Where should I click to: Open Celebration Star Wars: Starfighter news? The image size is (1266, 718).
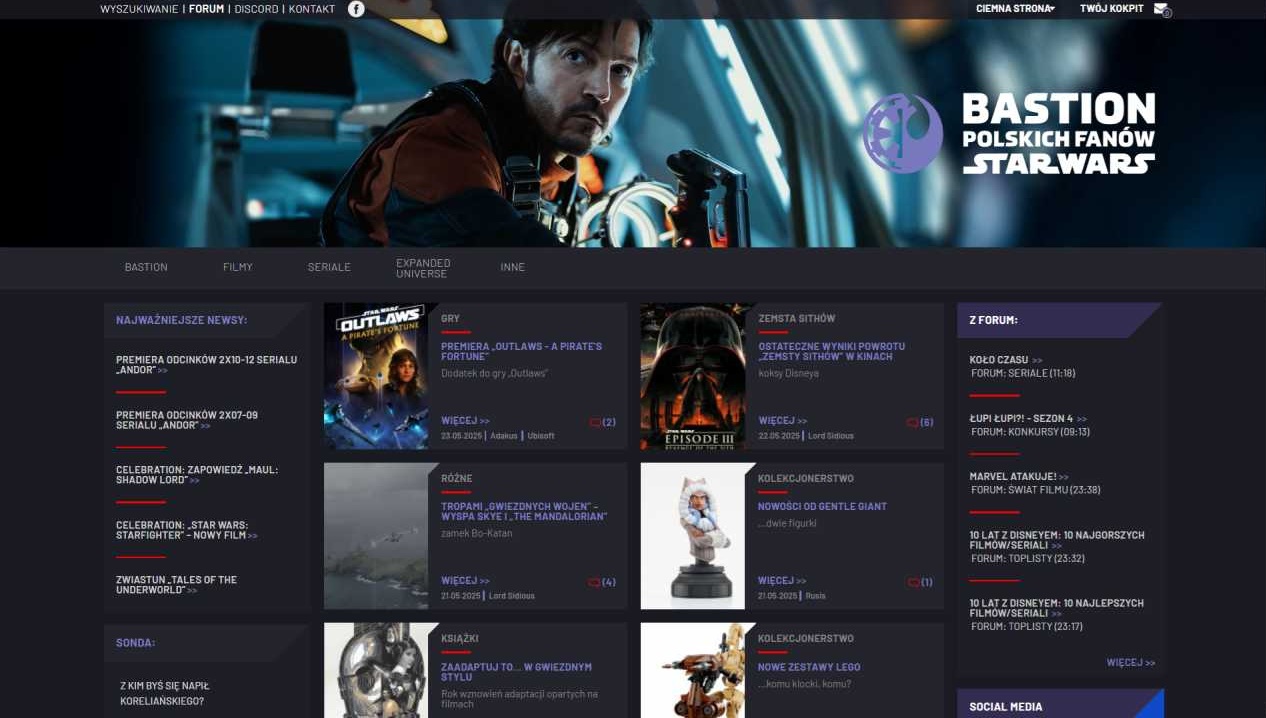(187, 530)
